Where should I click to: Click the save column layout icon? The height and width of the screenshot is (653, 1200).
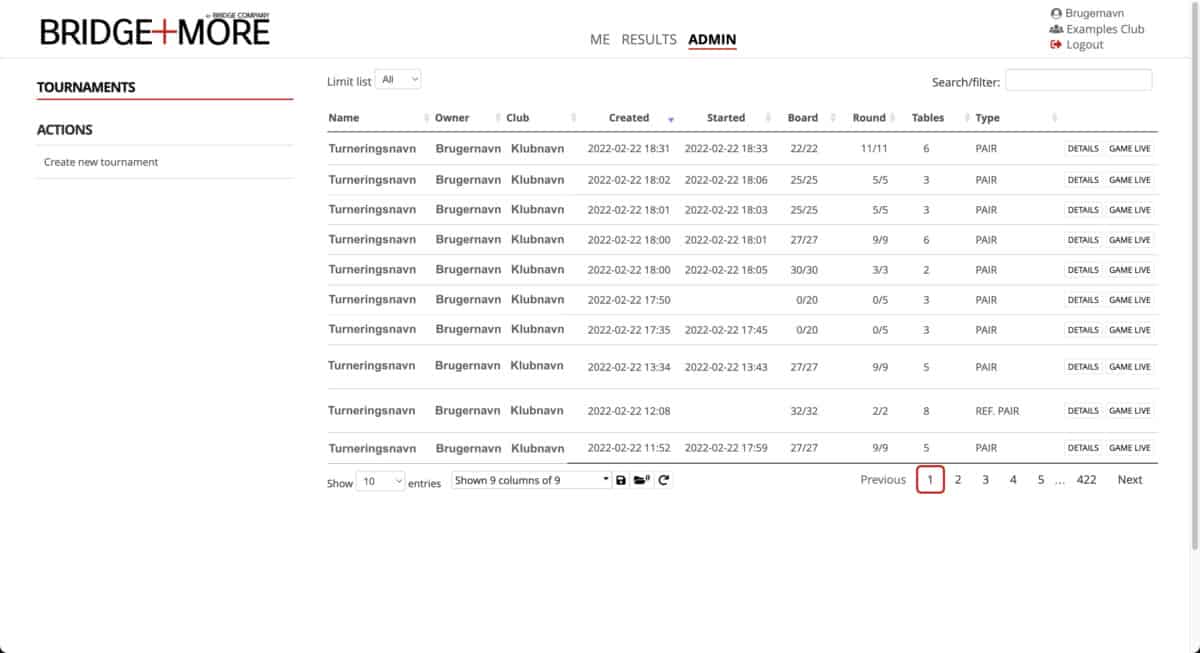pos(621,480)
